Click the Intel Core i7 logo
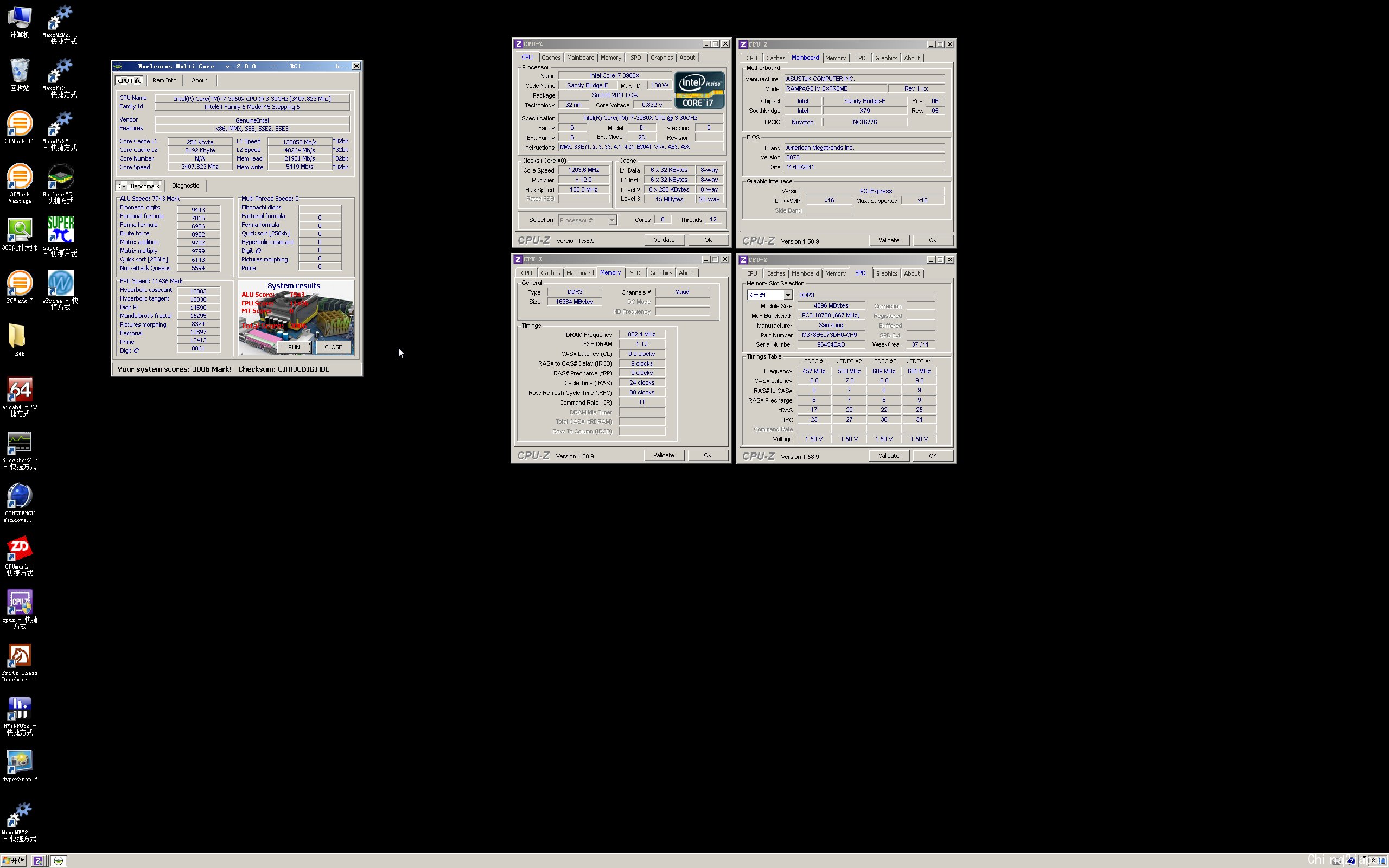1389x868 pixels. 699,90
